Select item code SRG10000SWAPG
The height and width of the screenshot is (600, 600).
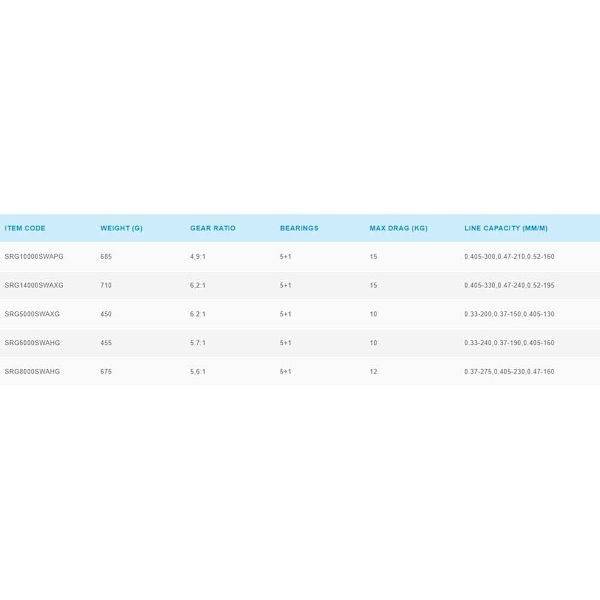pos(34,256)
